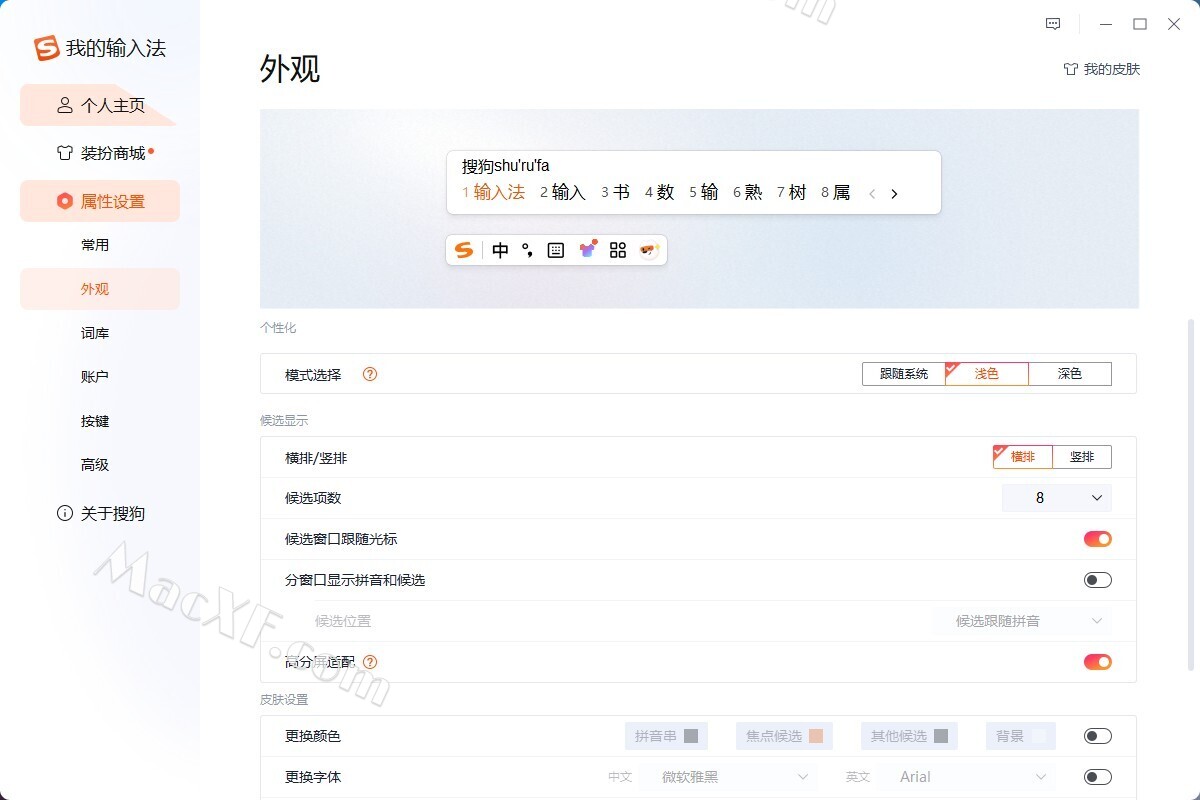Open 关于搜狗 page
The height and width of the screenshot is (800, 1200).
(100, 513)
